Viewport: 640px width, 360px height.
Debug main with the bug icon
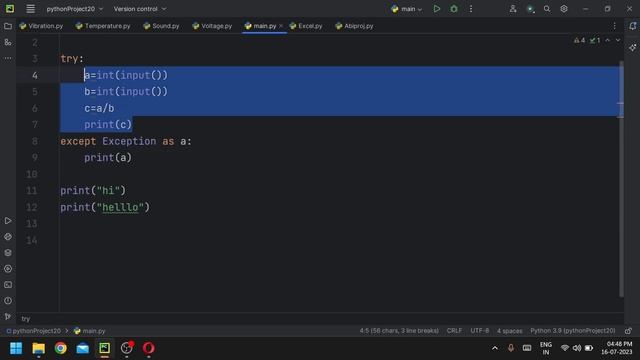coord(454,9)
